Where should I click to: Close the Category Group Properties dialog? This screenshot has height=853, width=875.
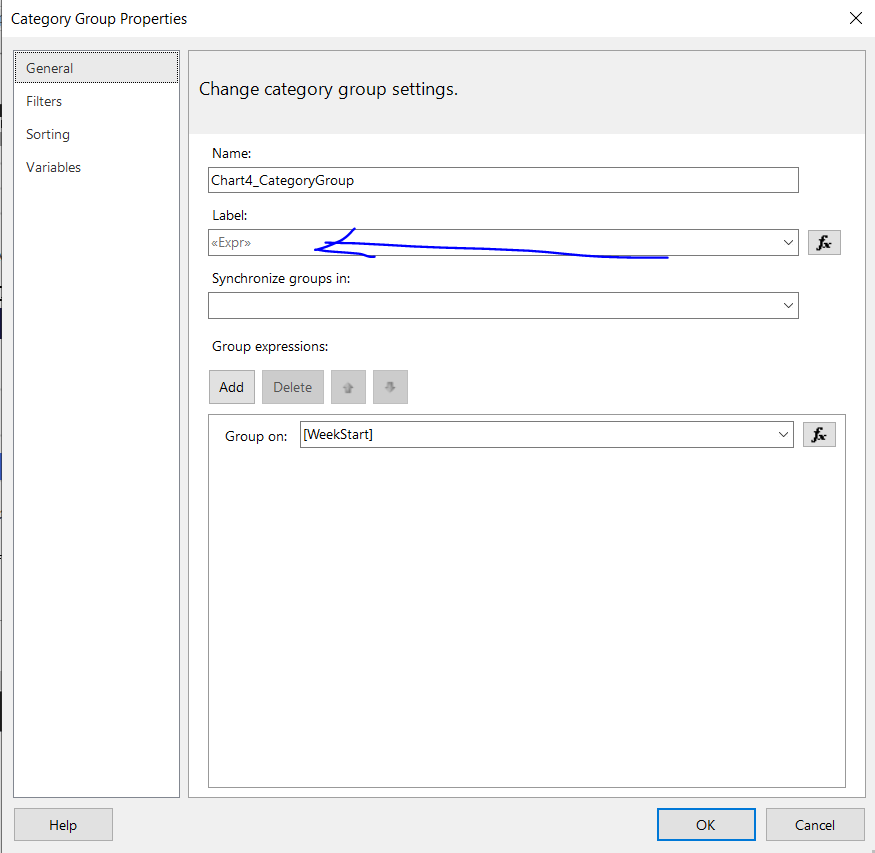click(855, 18)
